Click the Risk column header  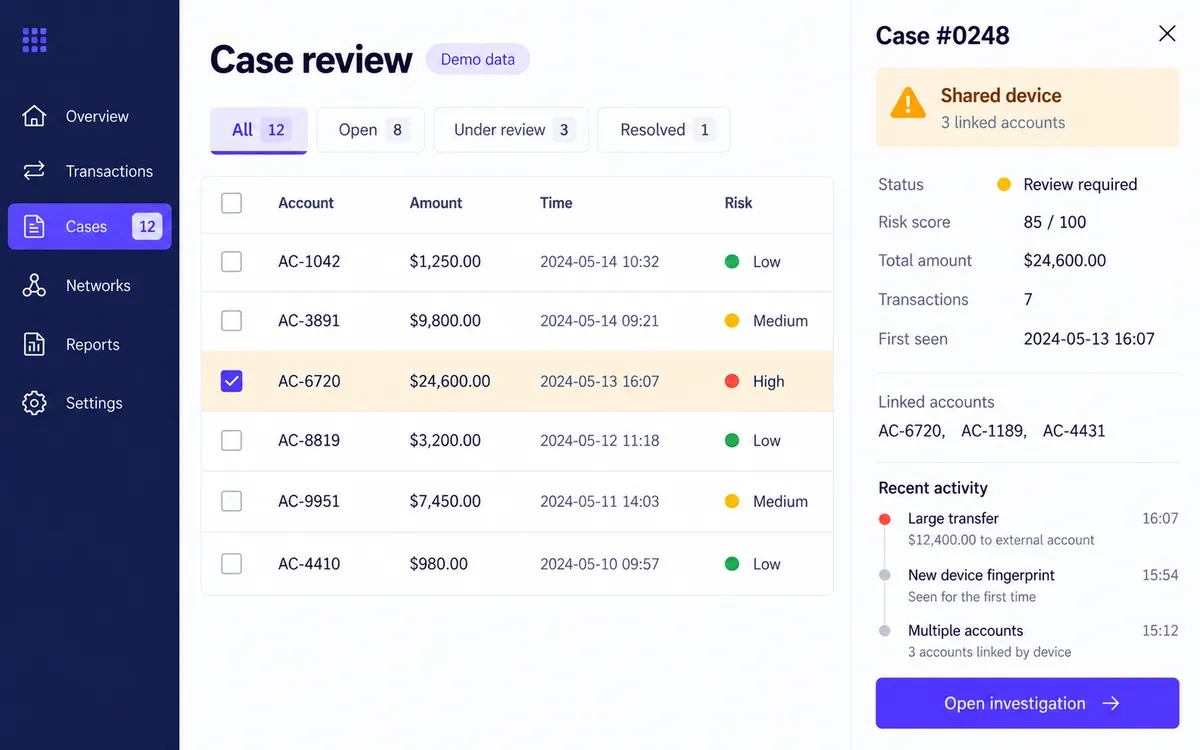point(738,203)
